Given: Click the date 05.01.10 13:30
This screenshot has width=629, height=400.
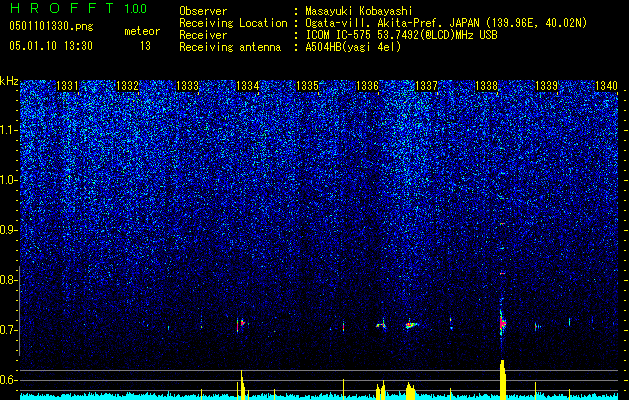Looking at the screenshot, I should click(51, 46).
